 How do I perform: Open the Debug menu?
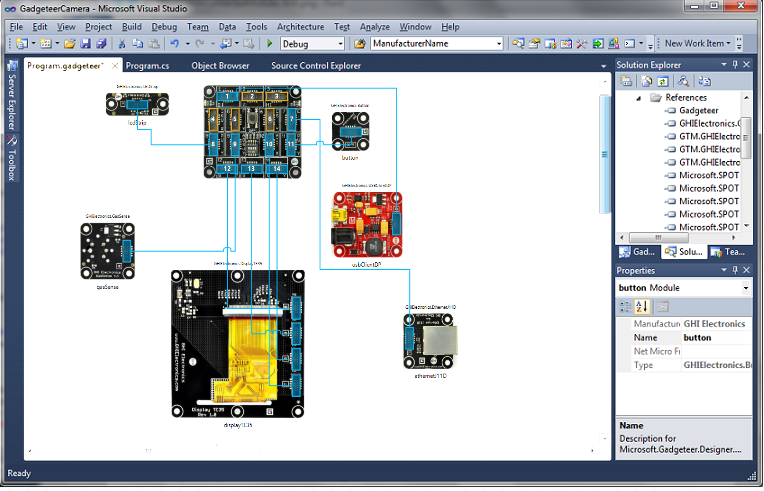164,27
